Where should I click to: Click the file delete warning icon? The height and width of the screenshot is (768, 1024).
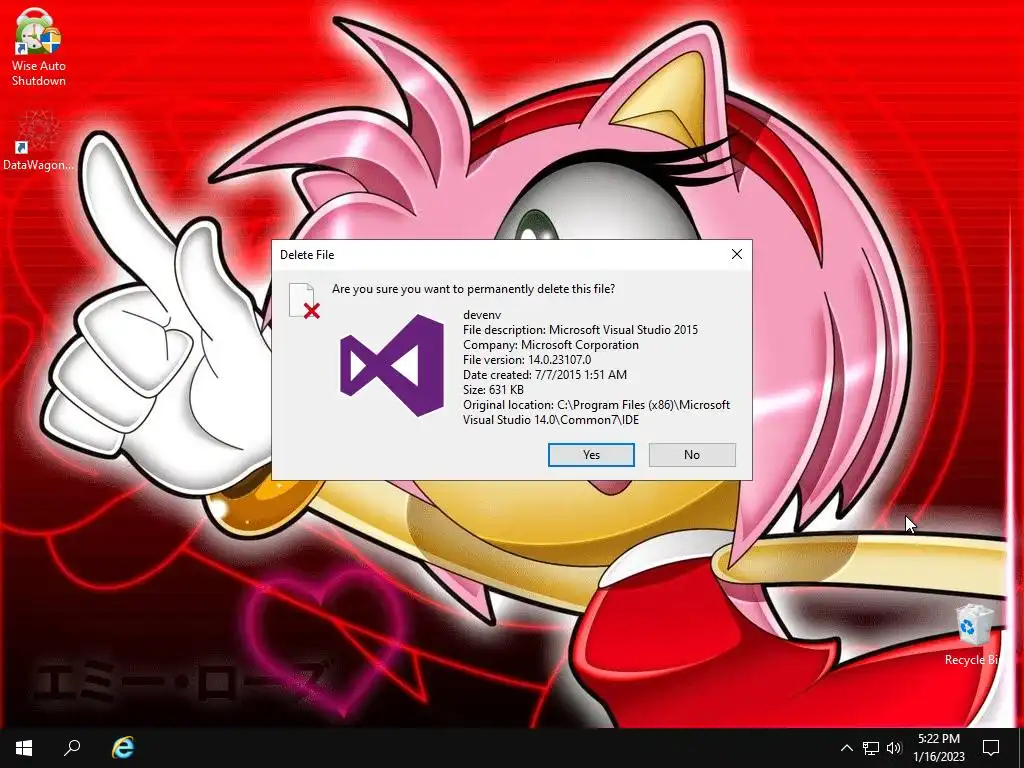[x=304, y=301]
